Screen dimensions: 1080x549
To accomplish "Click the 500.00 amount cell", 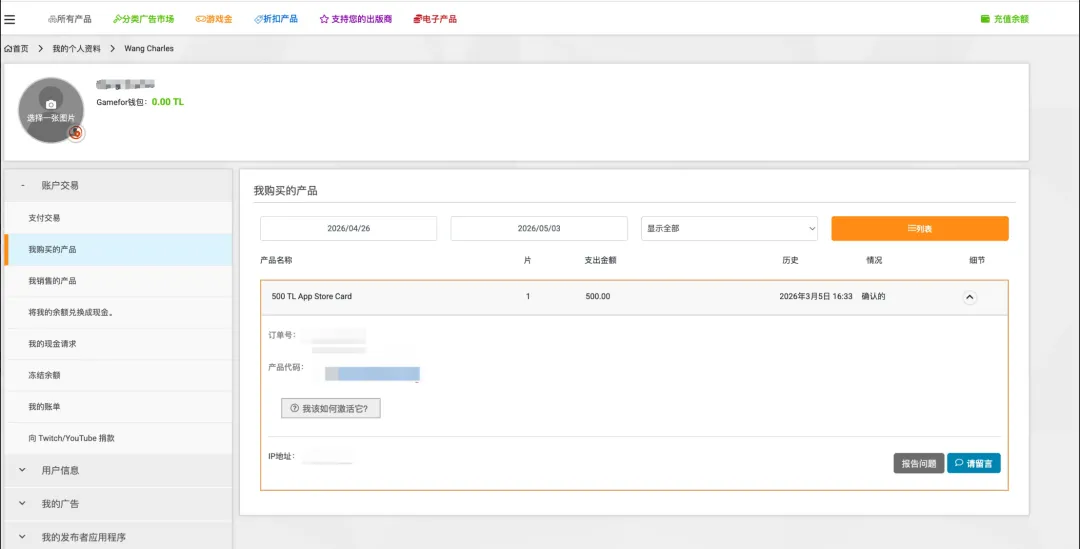I will point(597,297).
